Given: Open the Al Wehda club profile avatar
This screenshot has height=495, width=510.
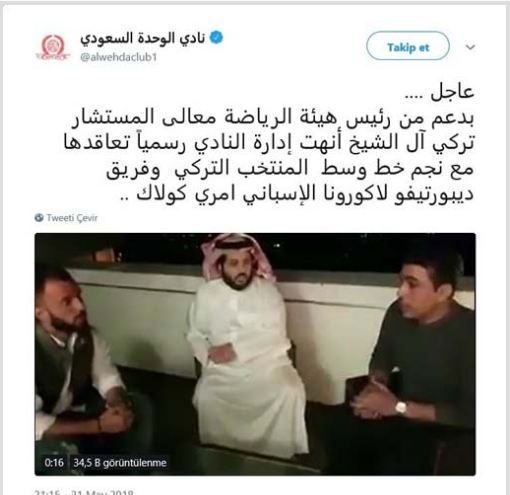Looking at the screenshot, I should click(x=53, y=47).
